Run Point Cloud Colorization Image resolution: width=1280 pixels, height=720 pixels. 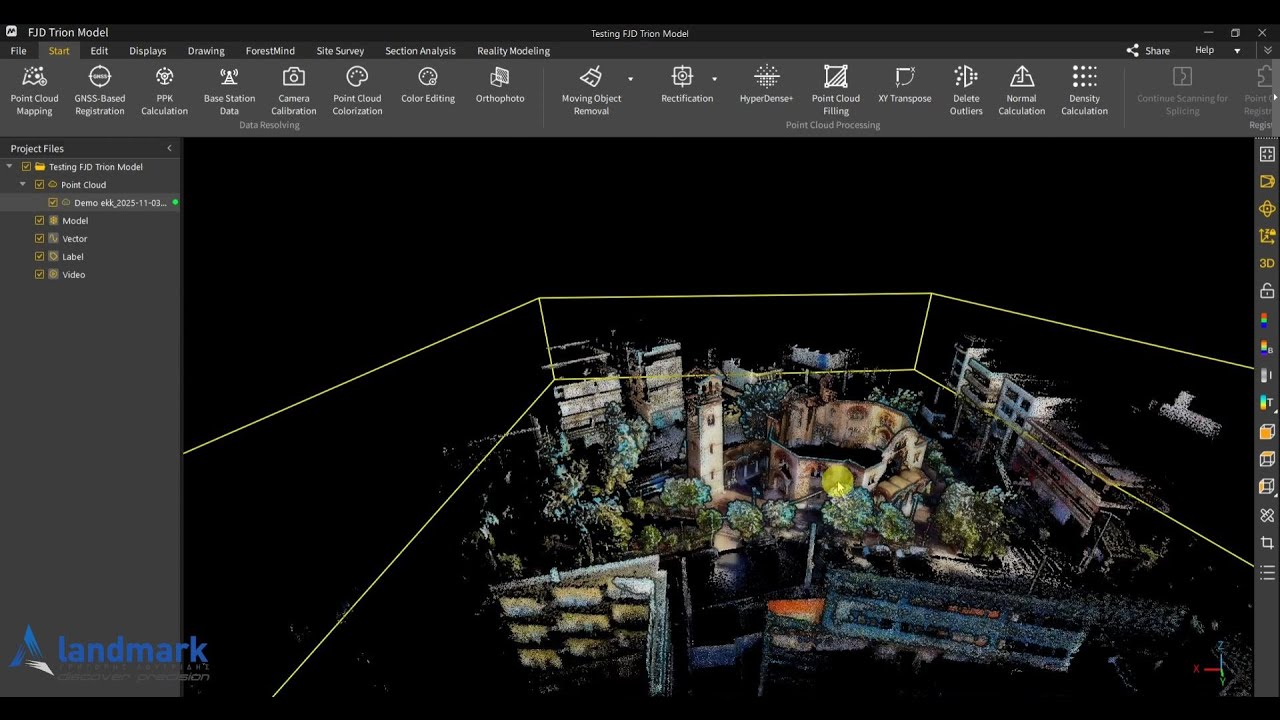coord(357,91)
